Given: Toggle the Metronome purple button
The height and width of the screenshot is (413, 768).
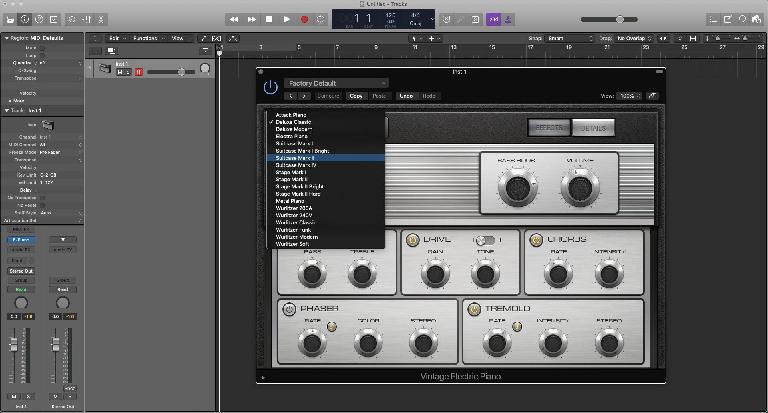Looking at the screenshot, I should tap(508, 20).
